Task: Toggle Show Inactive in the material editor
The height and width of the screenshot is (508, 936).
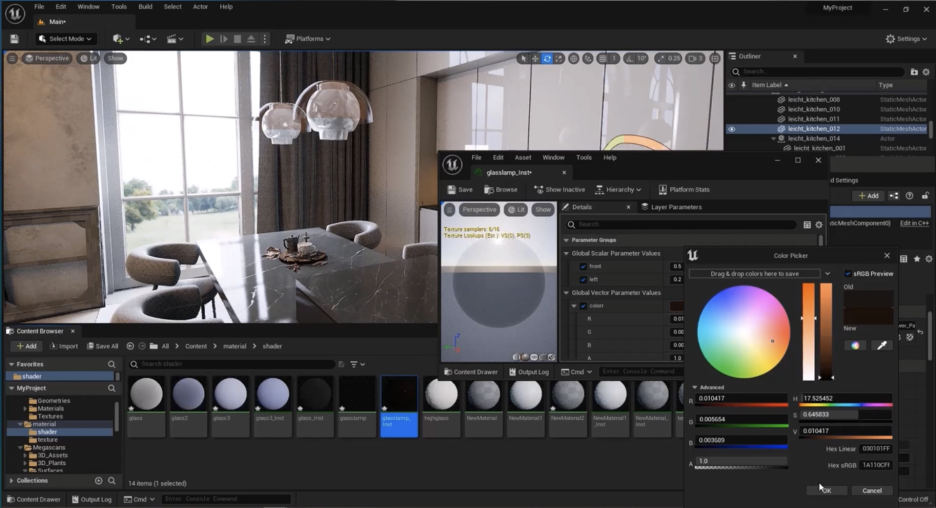Action: point(559,189)
